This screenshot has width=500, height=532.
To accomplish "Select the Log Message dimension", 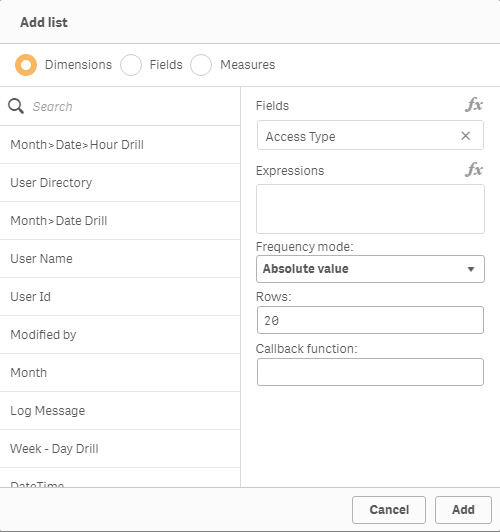I will 120,411.
